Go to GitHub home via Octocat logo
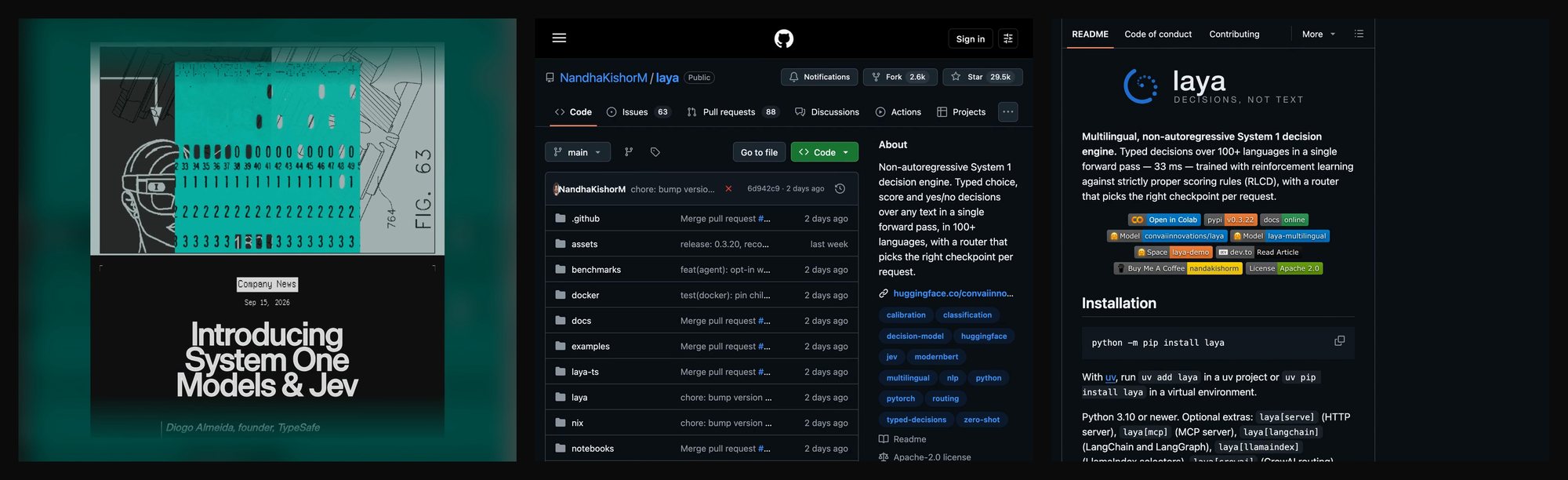The image size is (1568, 480). (783, 38)
